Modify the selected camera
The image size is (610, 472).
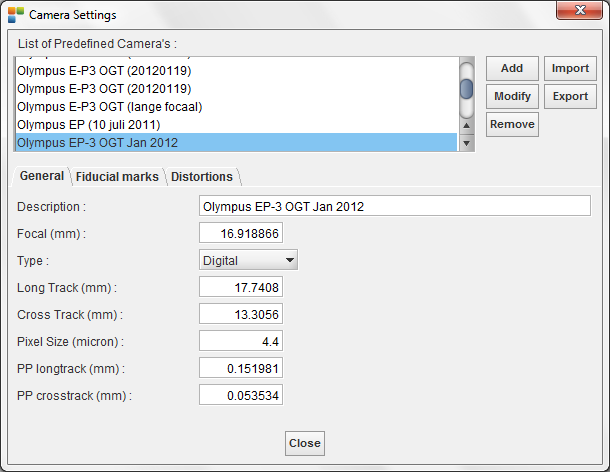512,97
